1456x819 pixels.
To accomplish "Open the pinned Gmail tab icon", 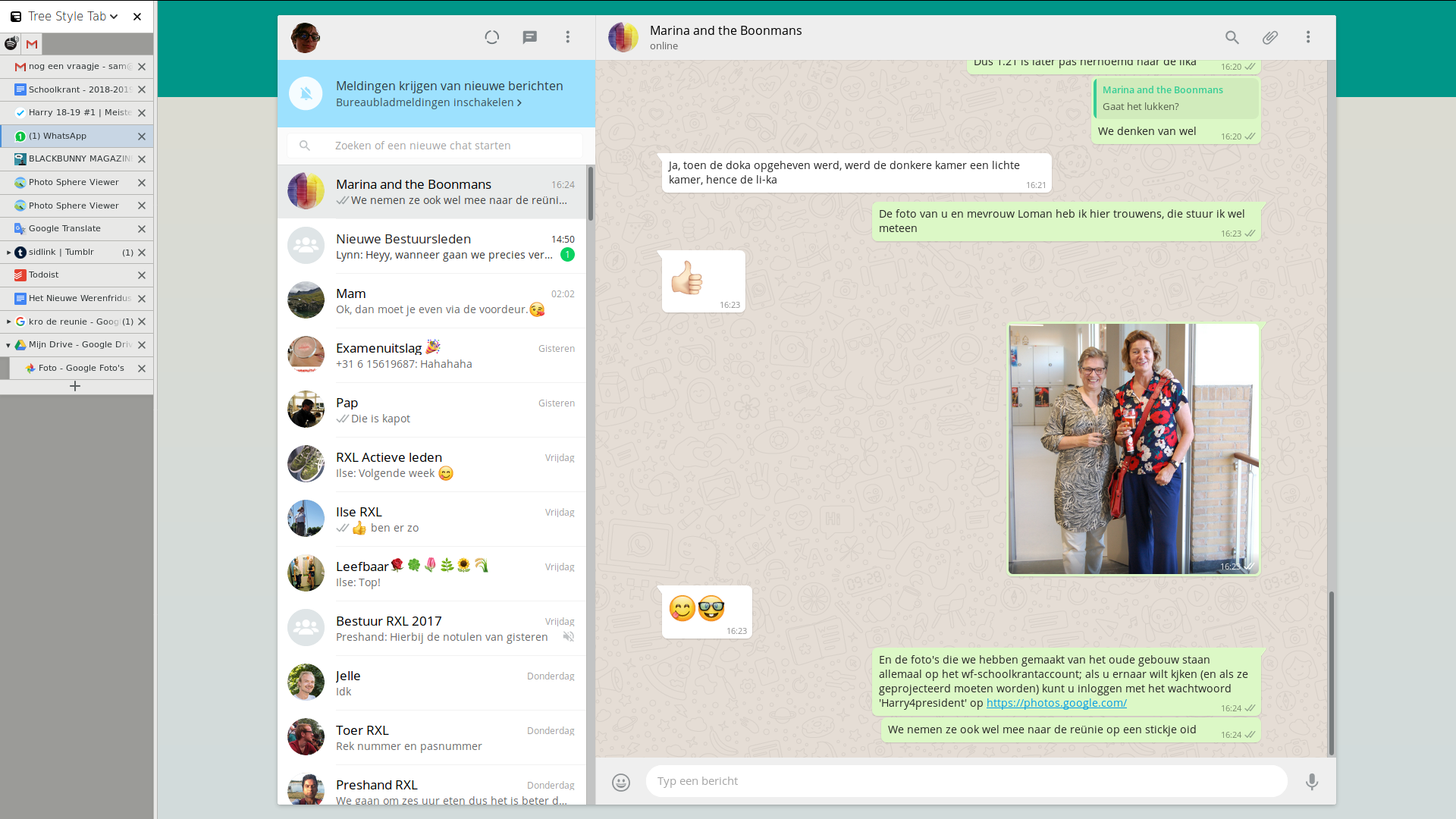I will pos(32,44).
